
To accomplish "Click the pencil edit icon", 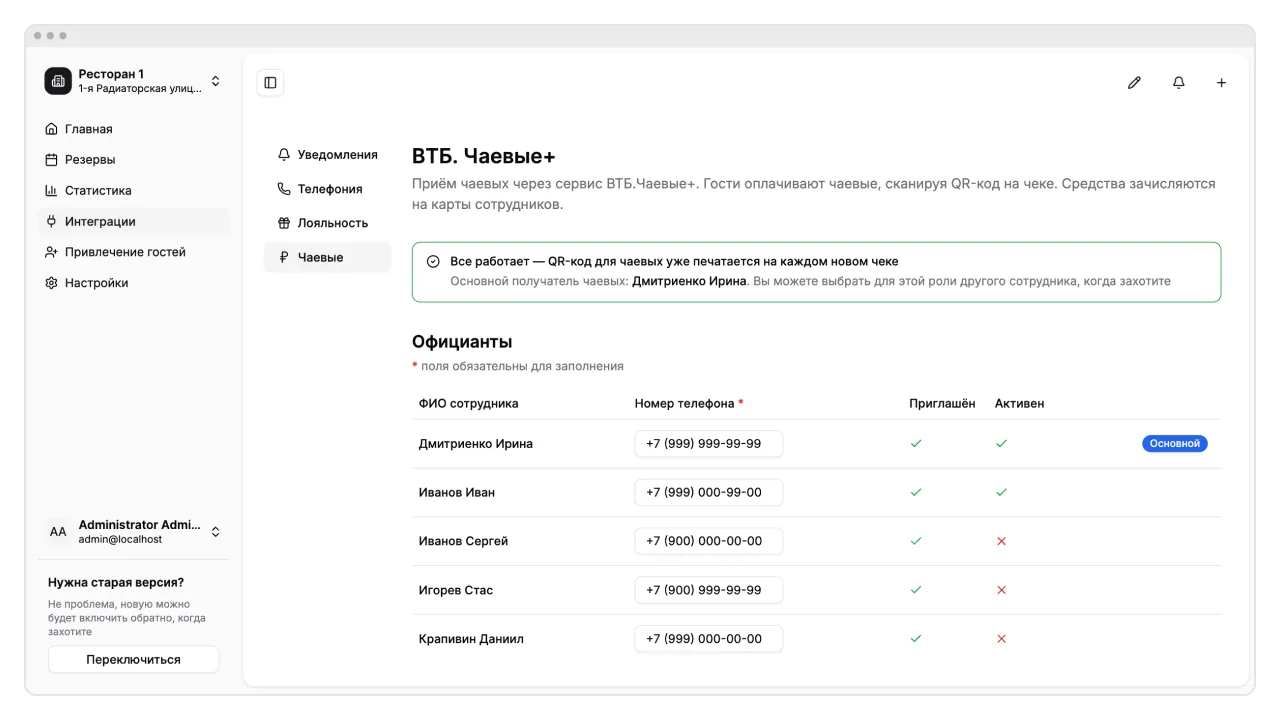I will tap(1134, 83).
